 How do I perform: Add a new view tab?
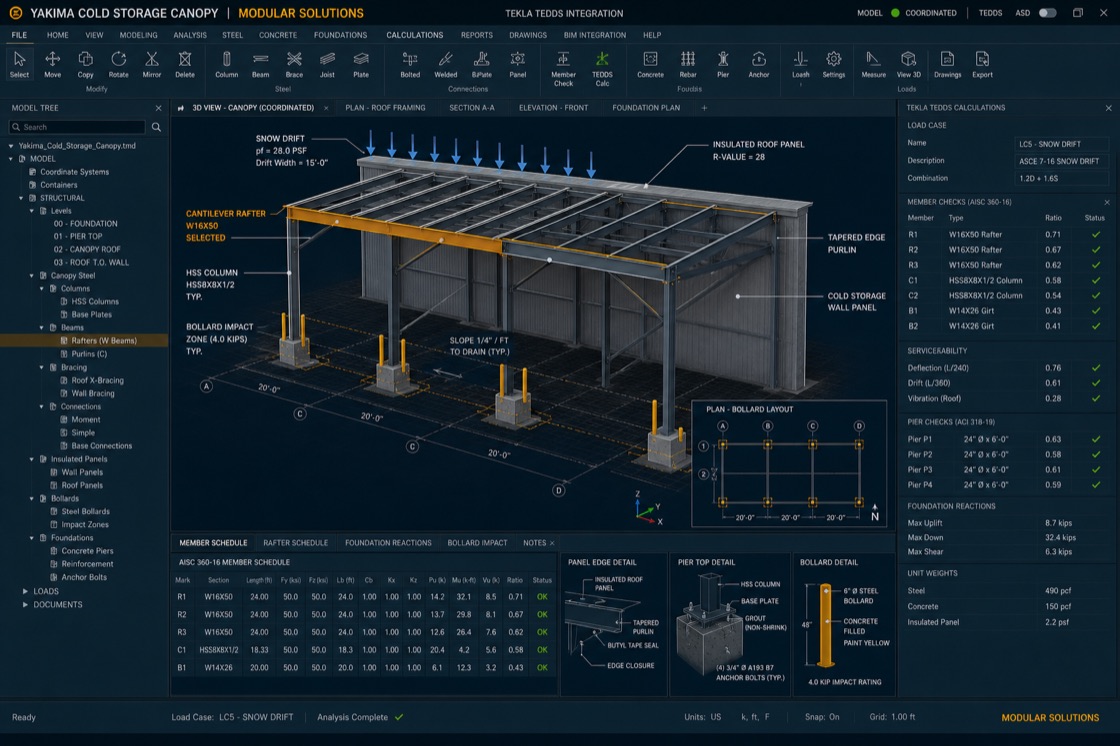(x=704, y=108)
